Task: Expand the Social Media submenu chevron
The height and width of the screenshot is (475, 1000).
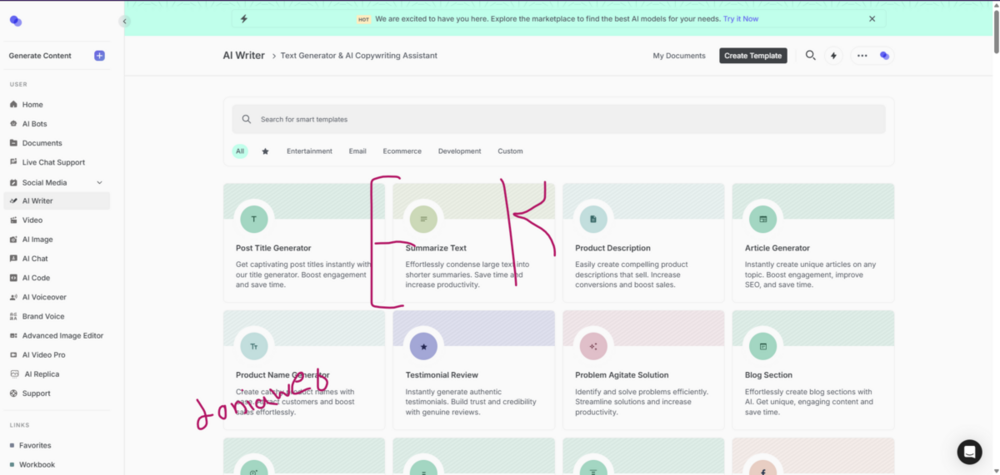Action: (x=99, y=182)
